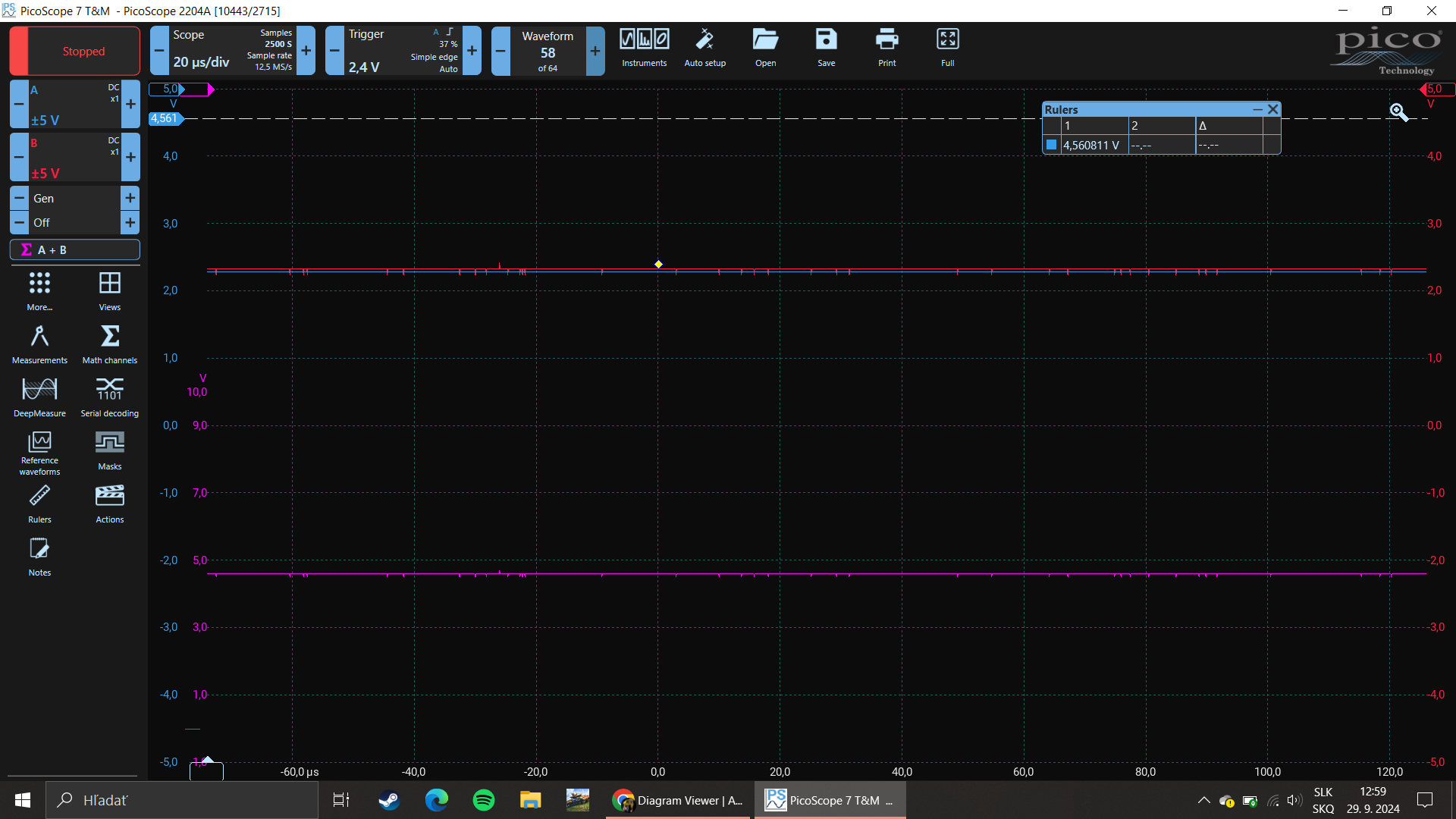1456x819 pixels.
Task: Toggle the Stopped capture button
Action: point(75,52)
